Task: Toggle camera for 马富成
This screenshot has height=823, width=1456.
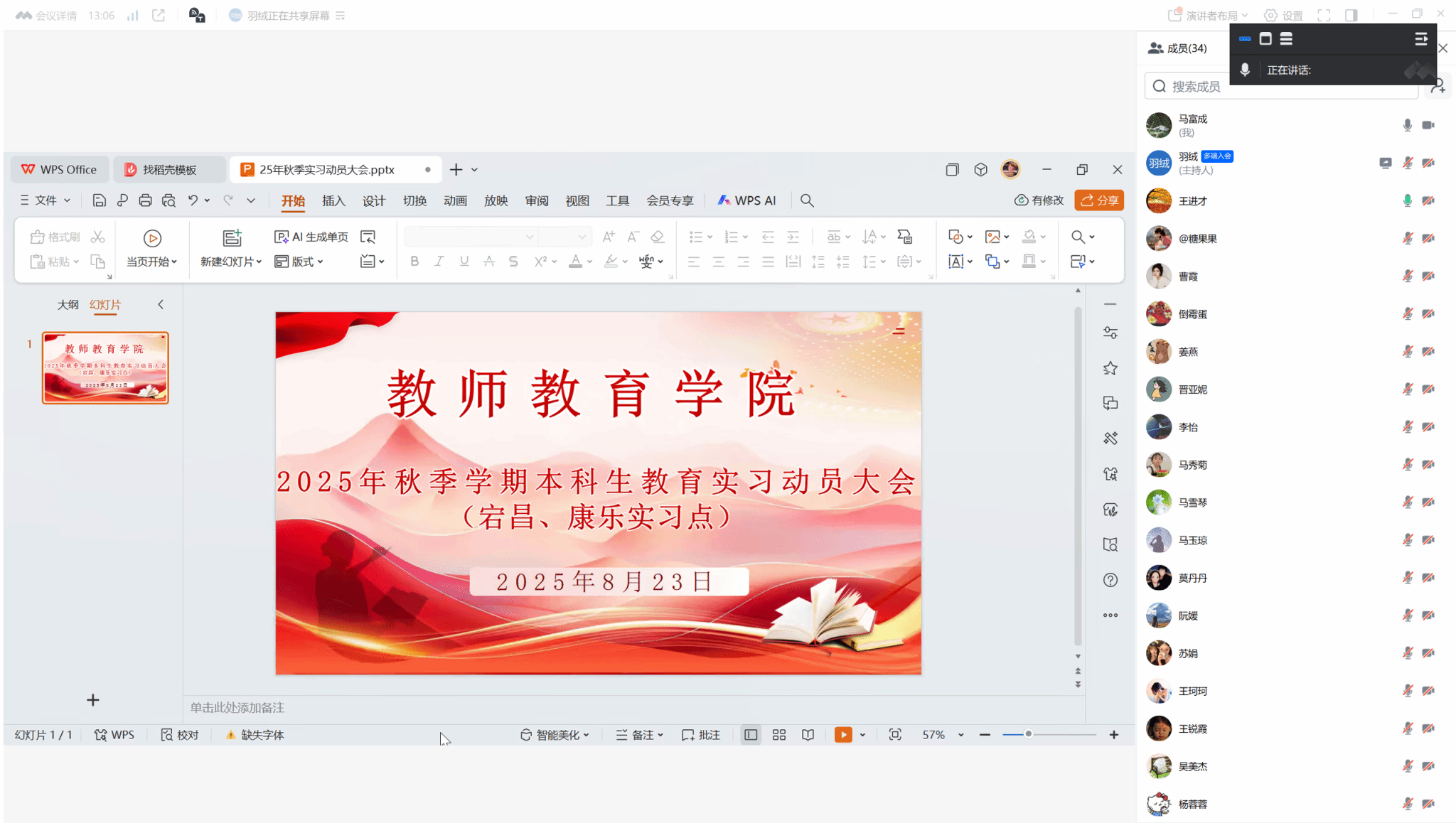Action: (x=1428, y=125)
